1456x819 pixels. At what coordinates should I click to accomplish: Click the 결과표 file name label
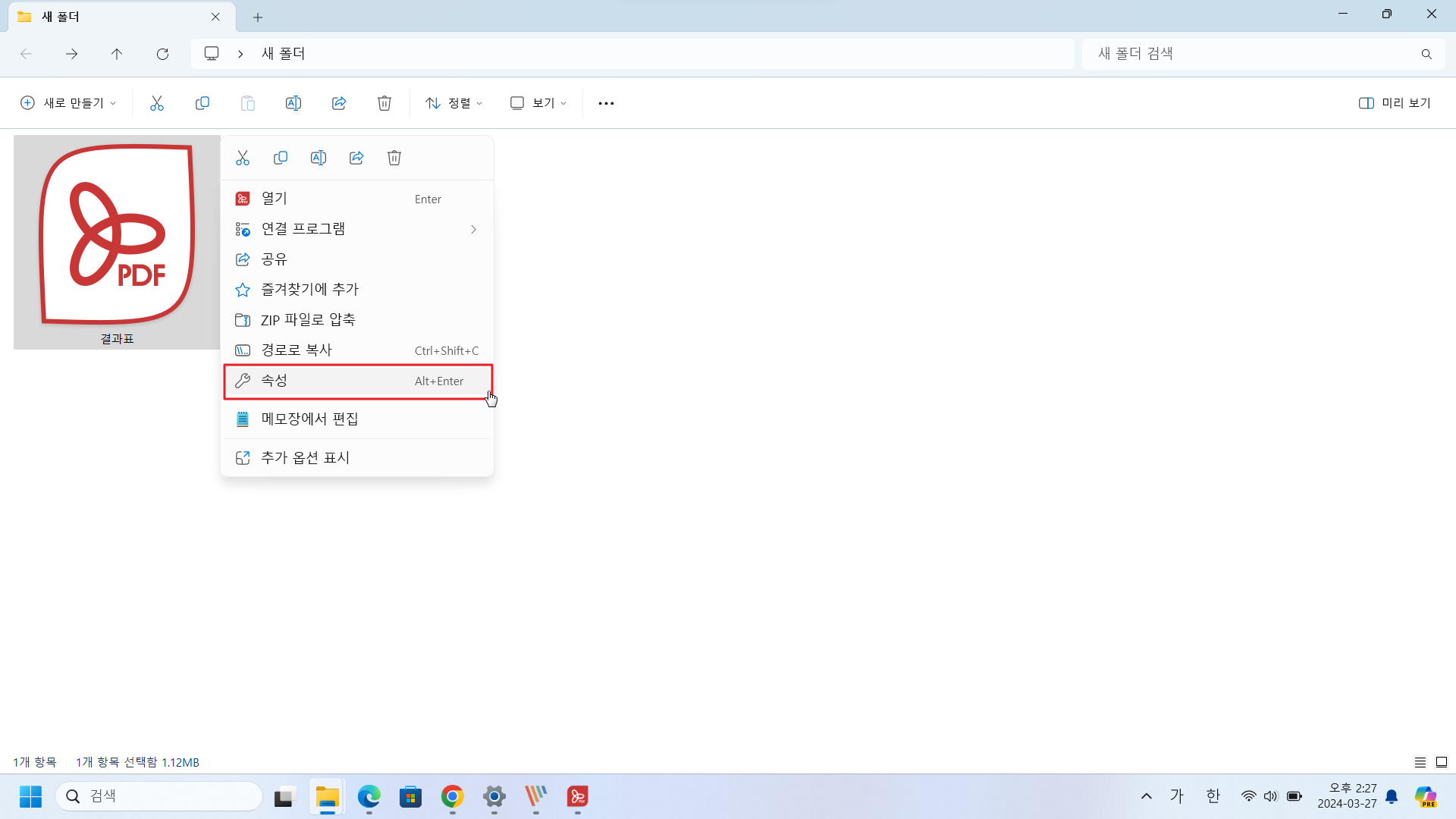(117, 339)
